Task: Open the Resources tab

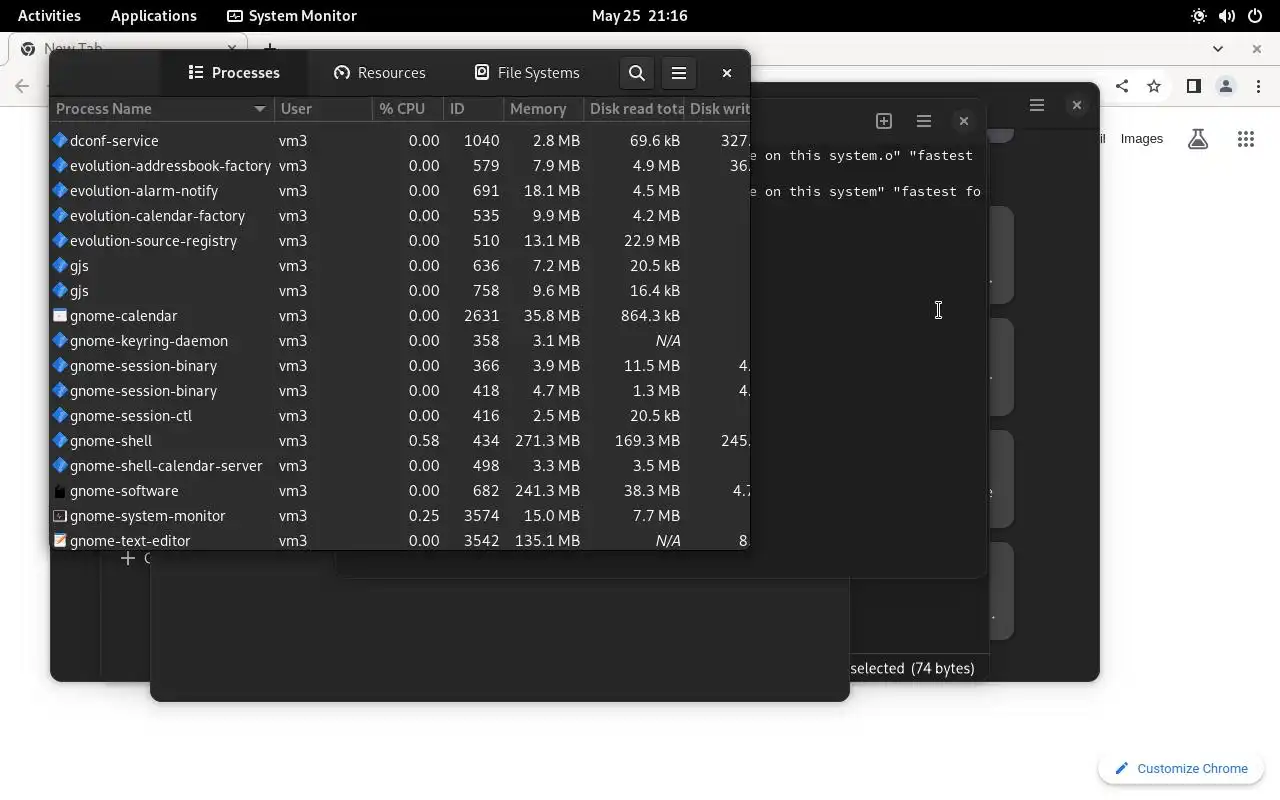Action: coord(380,72)
